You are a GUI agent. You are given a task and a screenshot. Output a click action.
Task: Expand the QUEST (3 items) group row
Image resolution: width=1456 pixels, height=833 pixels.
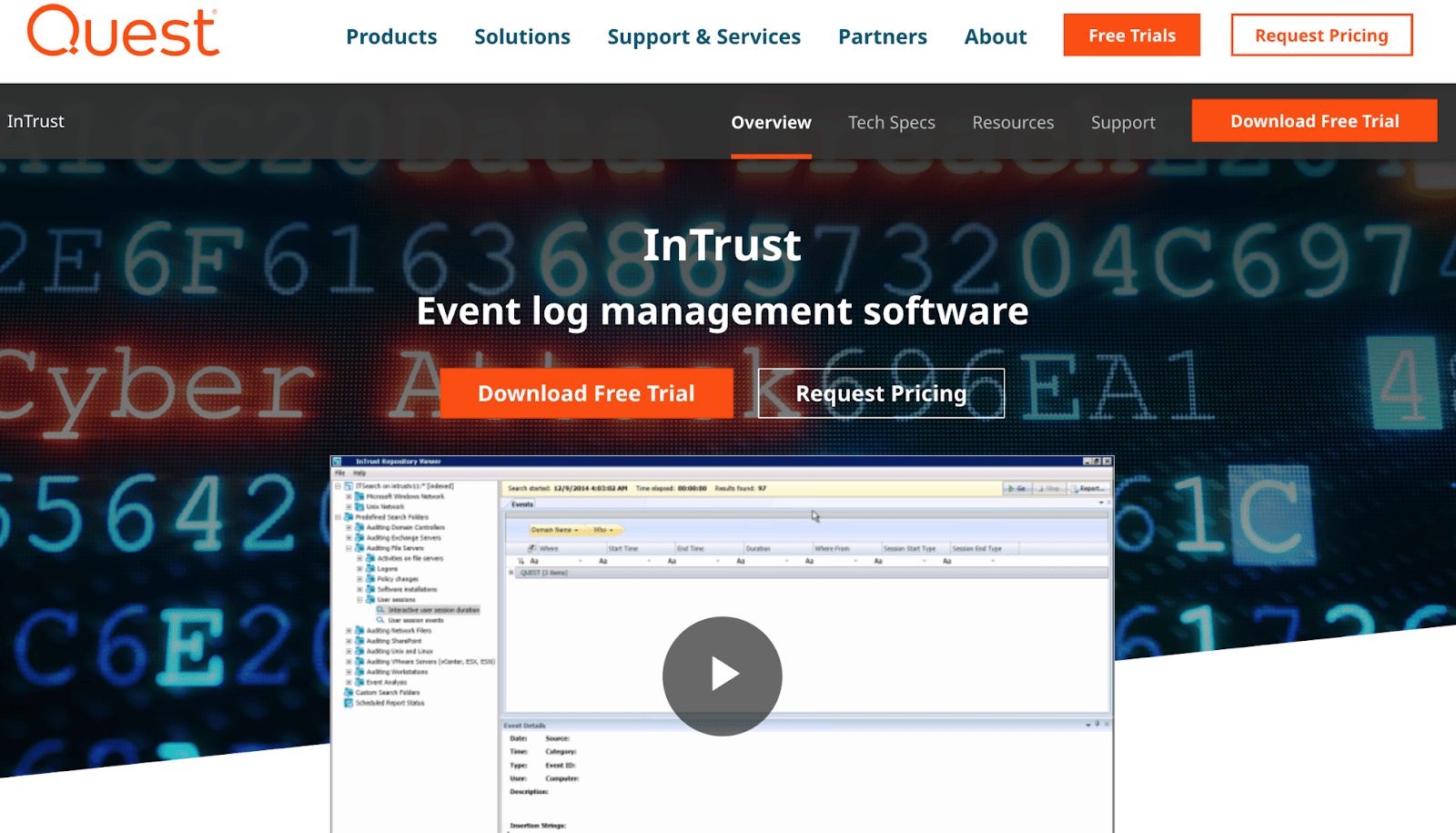[x=511, y=573]
